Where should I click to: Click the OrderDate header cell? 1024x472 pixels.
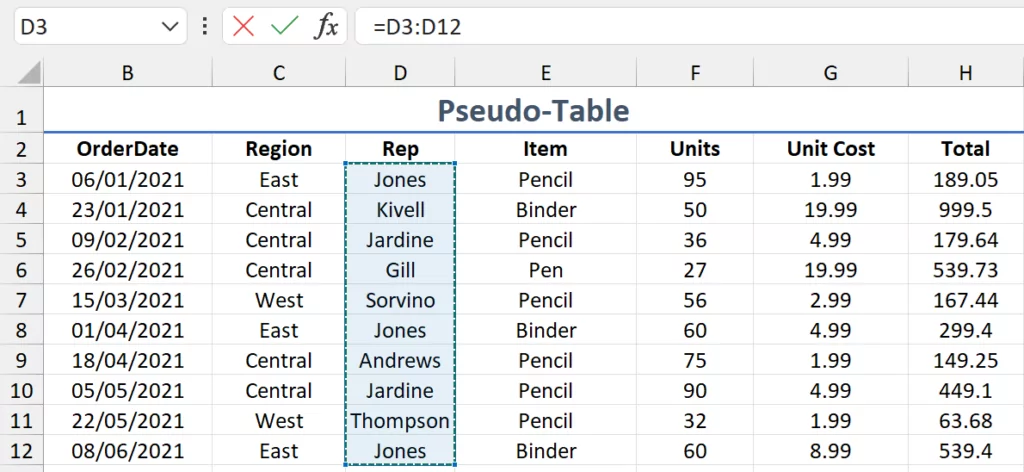pos(128,149)
